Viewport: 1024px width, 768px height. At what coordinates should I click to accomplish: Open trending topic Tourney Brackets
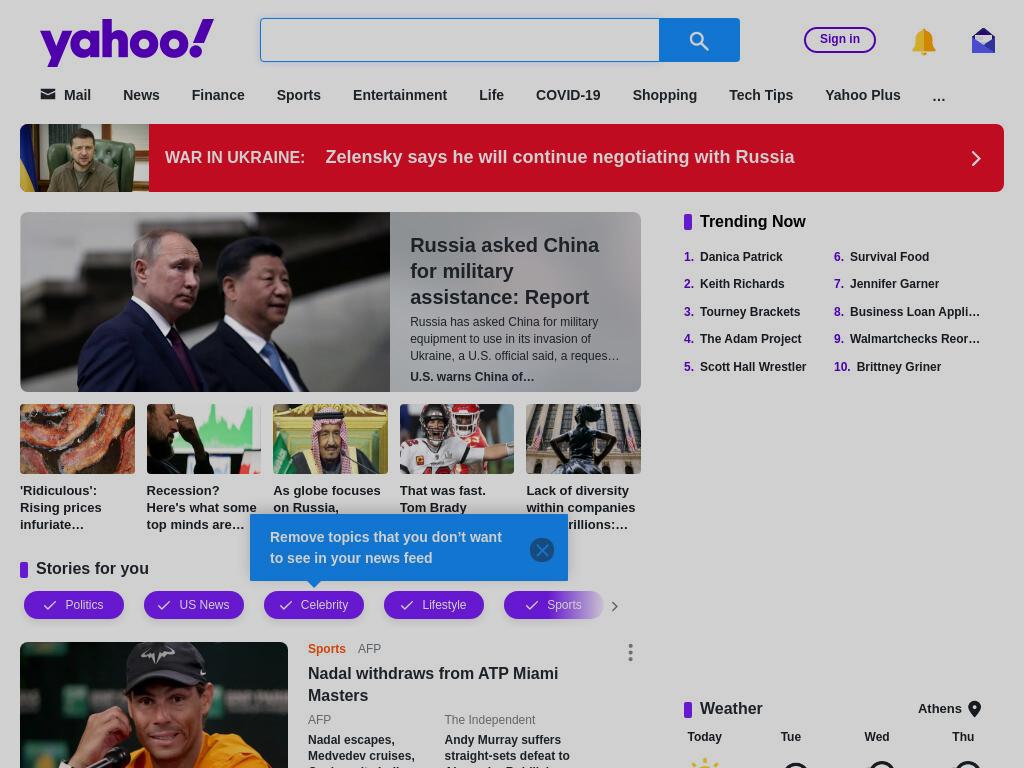coord(750,312)
